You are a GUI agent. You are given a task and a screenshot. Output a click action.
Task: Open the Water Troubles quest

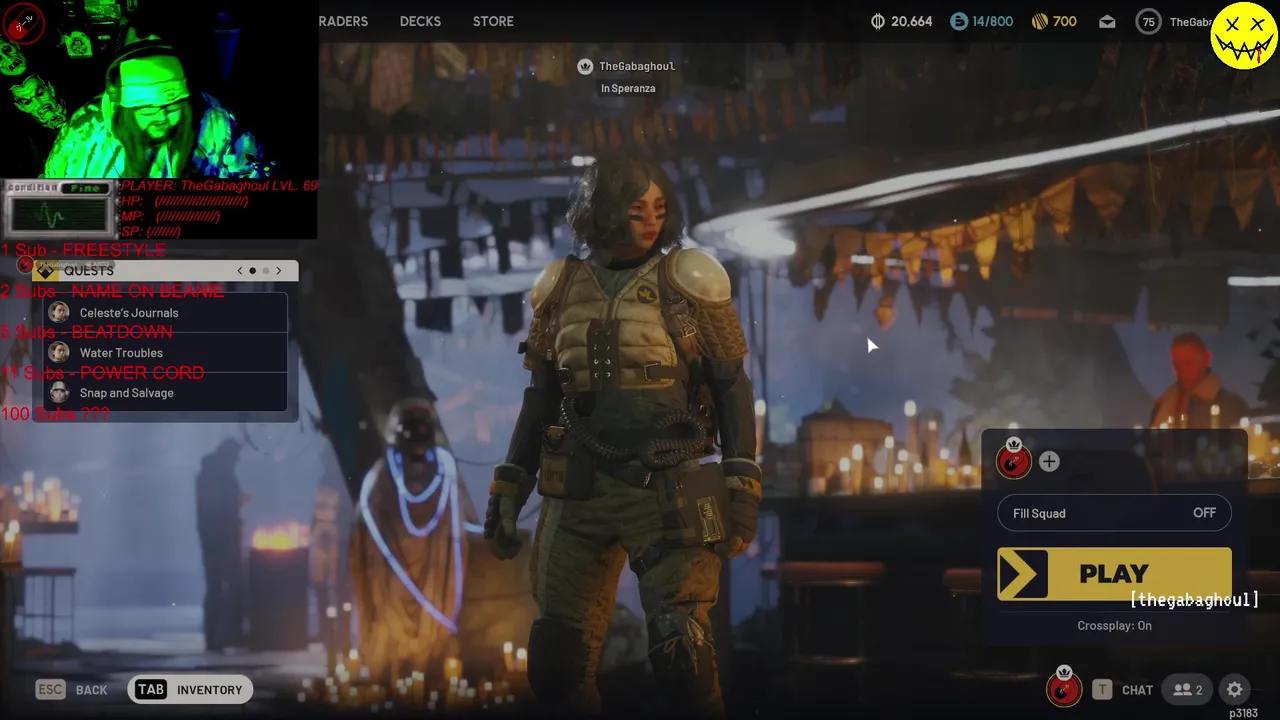pos(166,353)
